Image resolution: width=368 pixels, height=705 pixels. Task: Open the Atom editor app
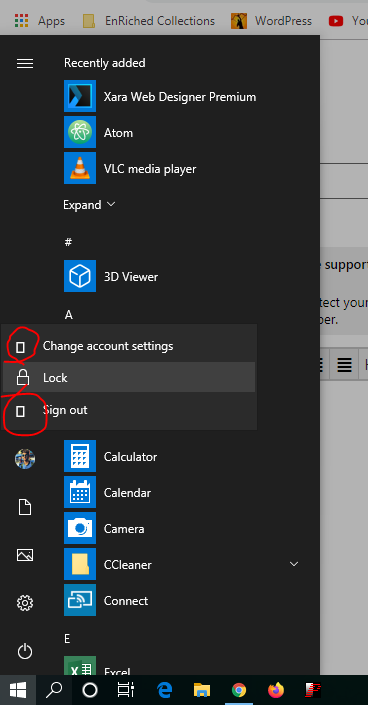tap(99, 133)
